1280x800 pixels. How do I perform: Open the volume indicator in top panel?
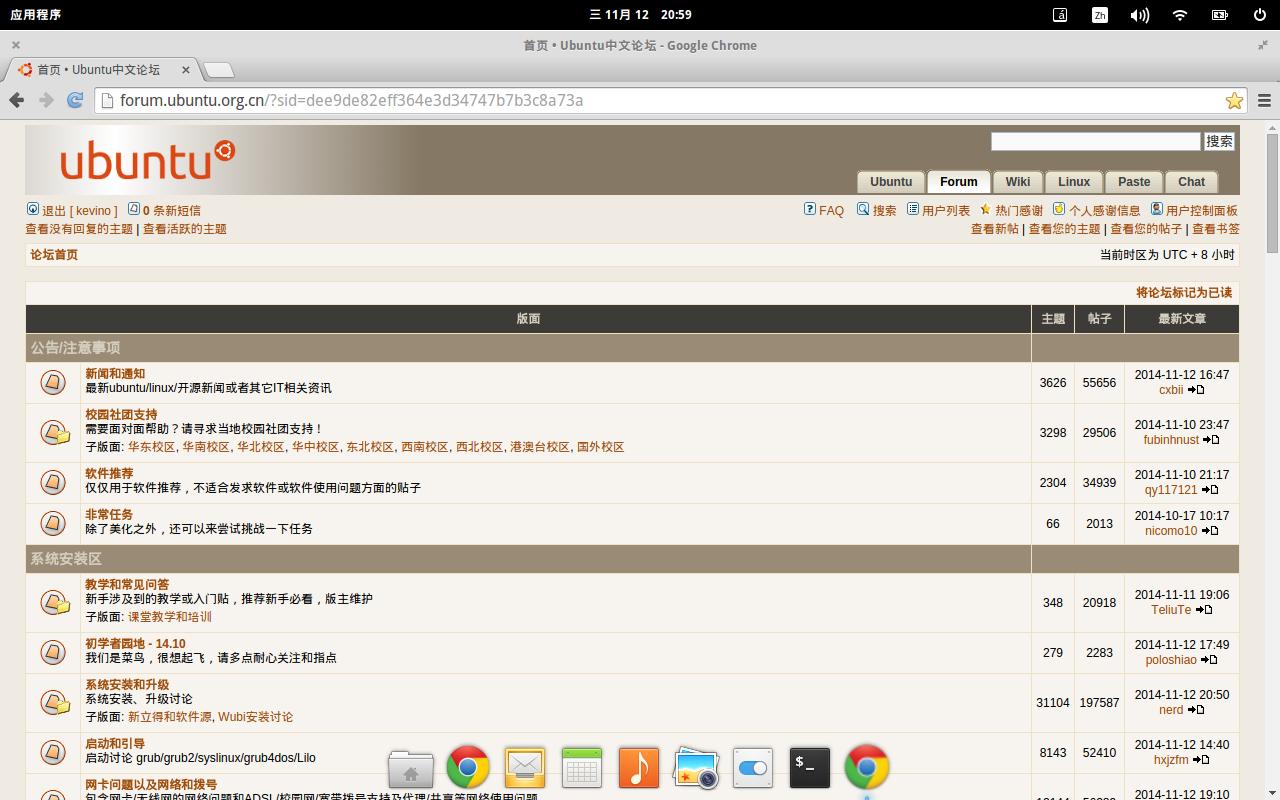[1139, 15]
